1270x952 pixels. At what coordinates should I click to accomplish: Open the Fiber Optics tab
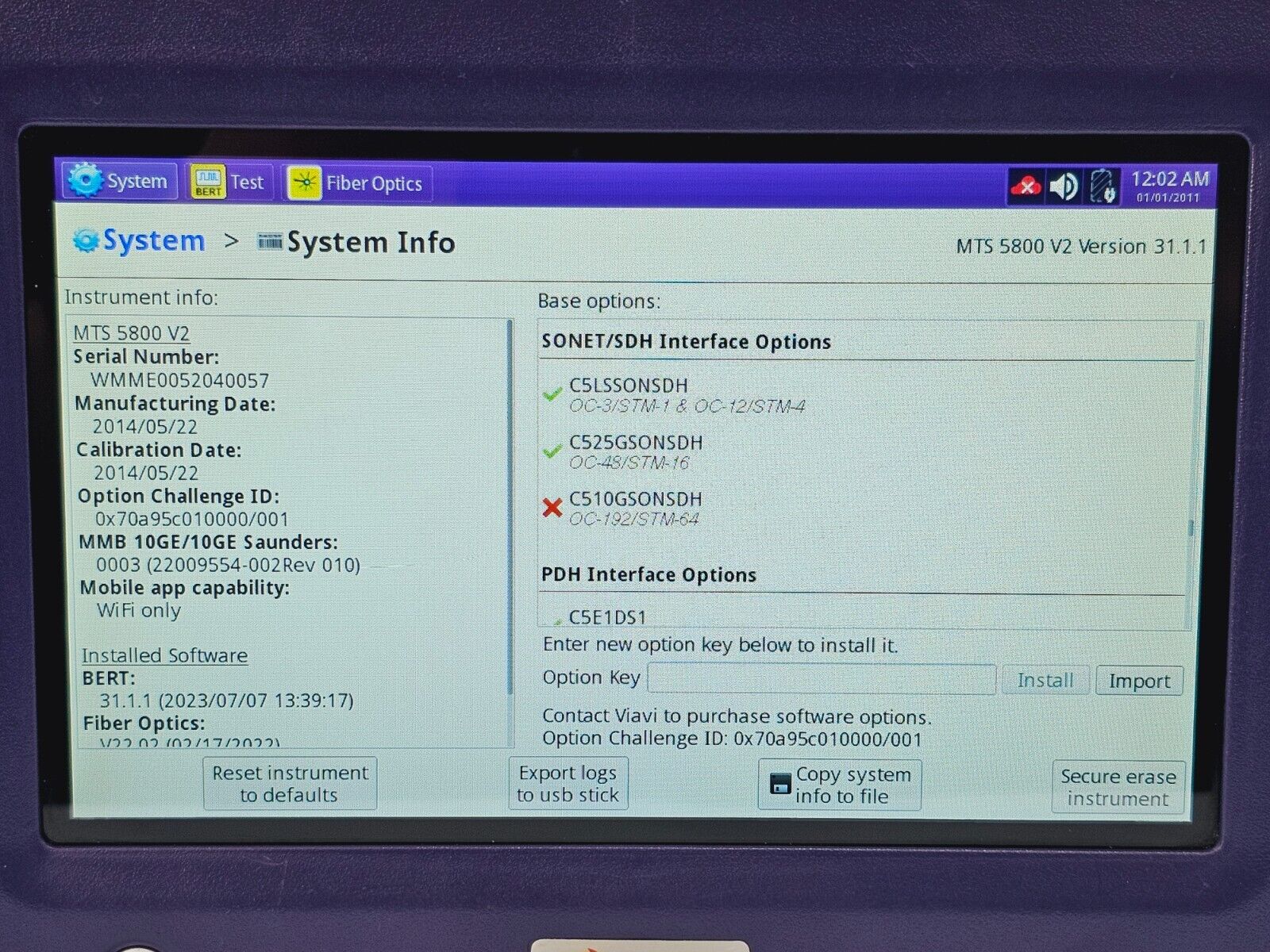(357, 183)
